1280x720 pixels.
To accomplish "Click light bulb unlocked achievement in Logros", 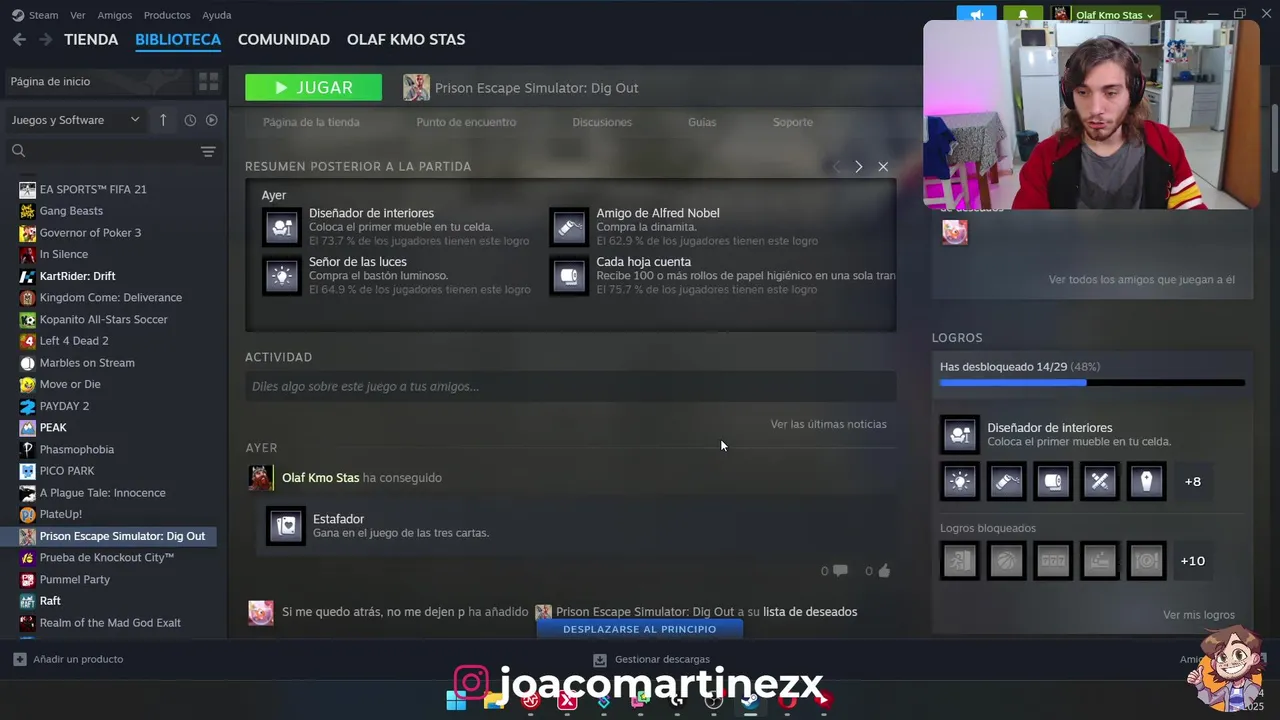I will [959, 481].
